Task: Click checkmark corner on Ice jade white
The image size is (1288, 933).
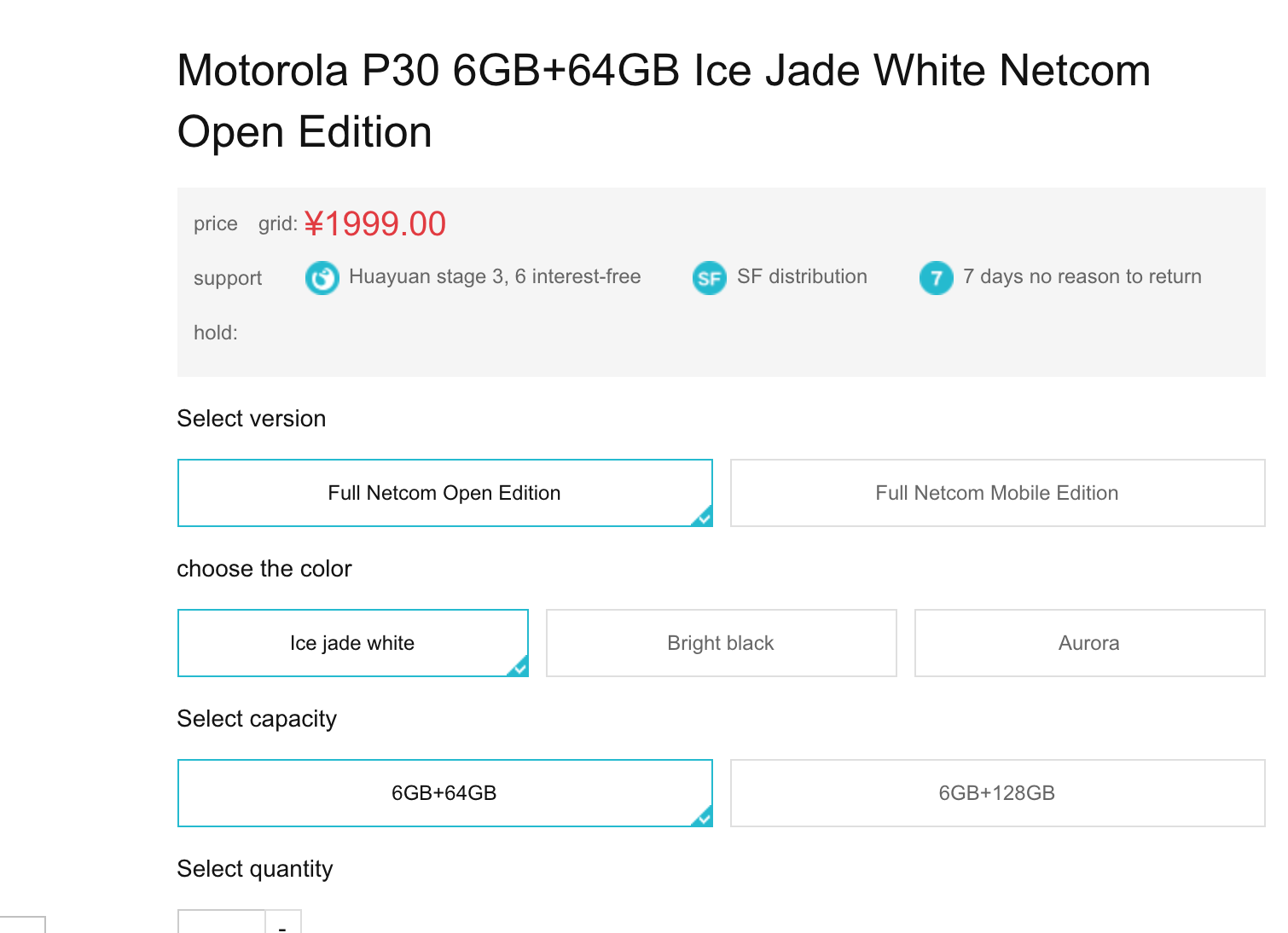Action: (519, 667)
